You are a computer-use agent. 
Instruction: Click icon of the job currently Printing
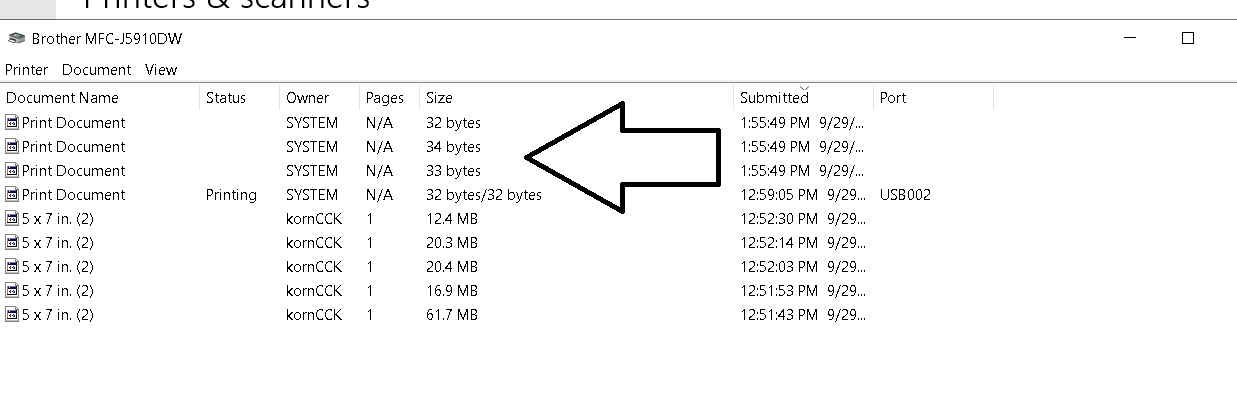tap(12, 195)
